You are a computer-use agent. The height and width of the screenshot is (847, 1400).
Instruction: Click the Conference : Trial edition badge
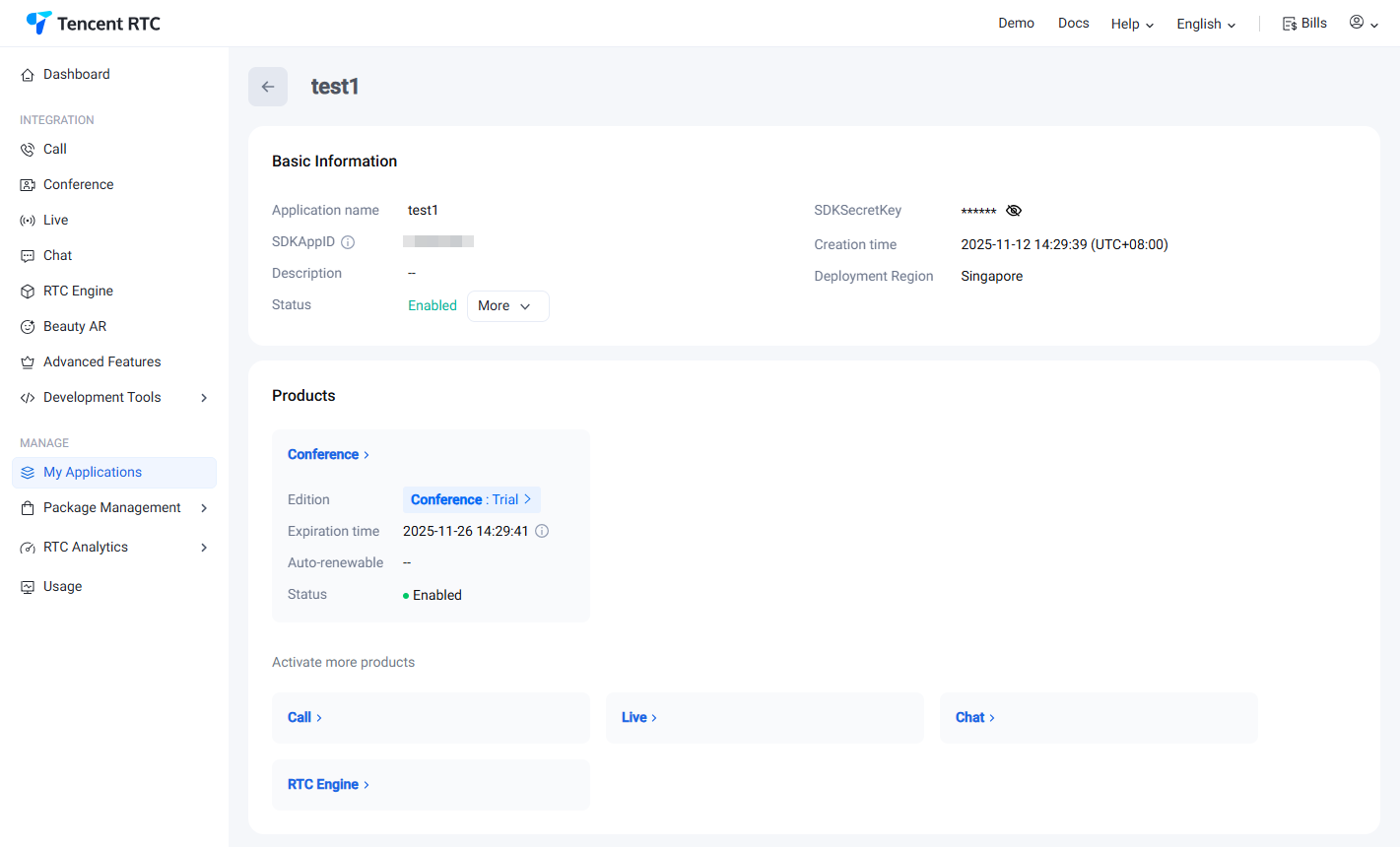click(471, 500)
